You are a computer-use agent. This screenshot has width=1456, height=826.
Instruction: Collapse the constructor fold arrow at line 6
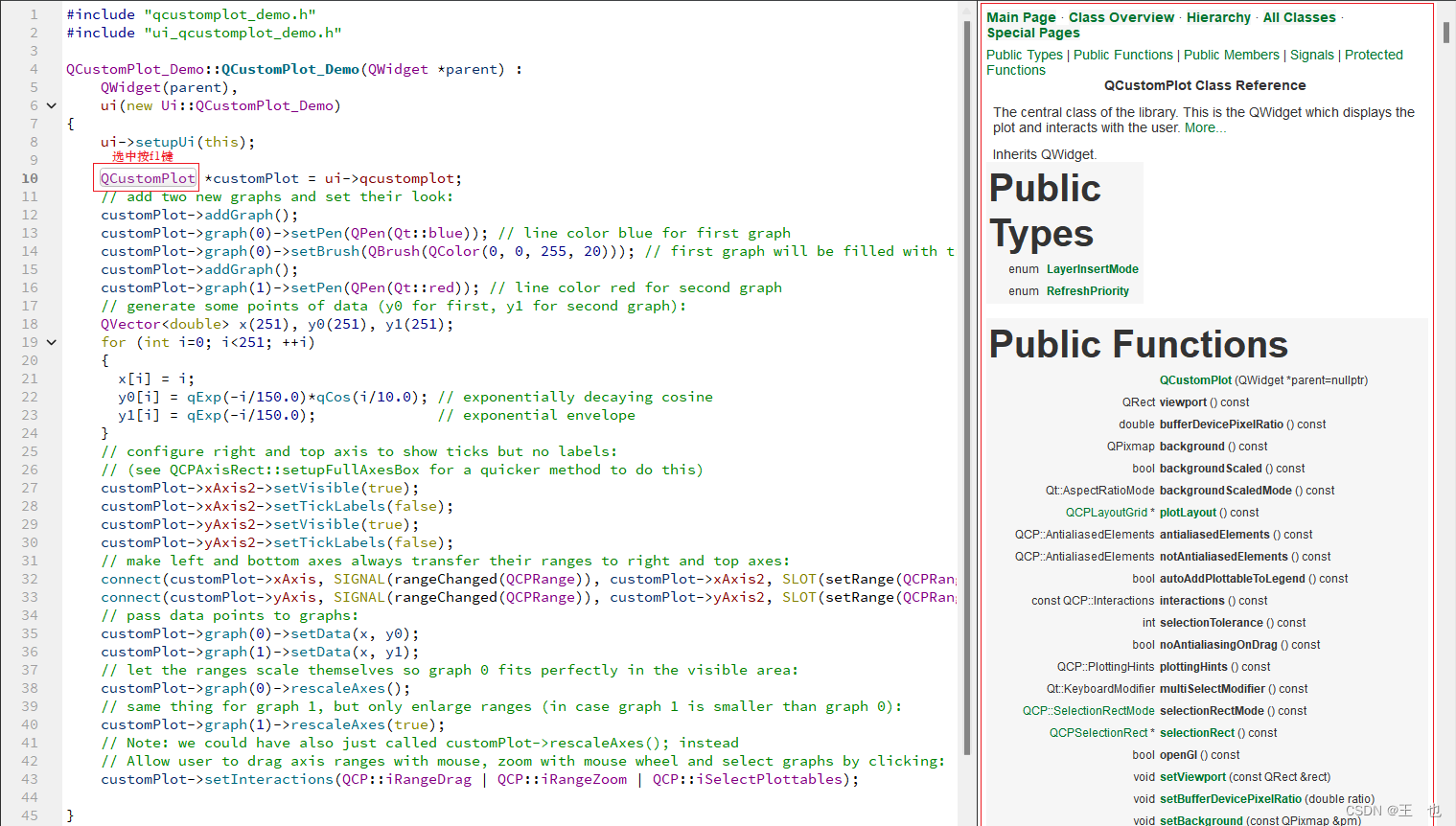coord(52,105)
